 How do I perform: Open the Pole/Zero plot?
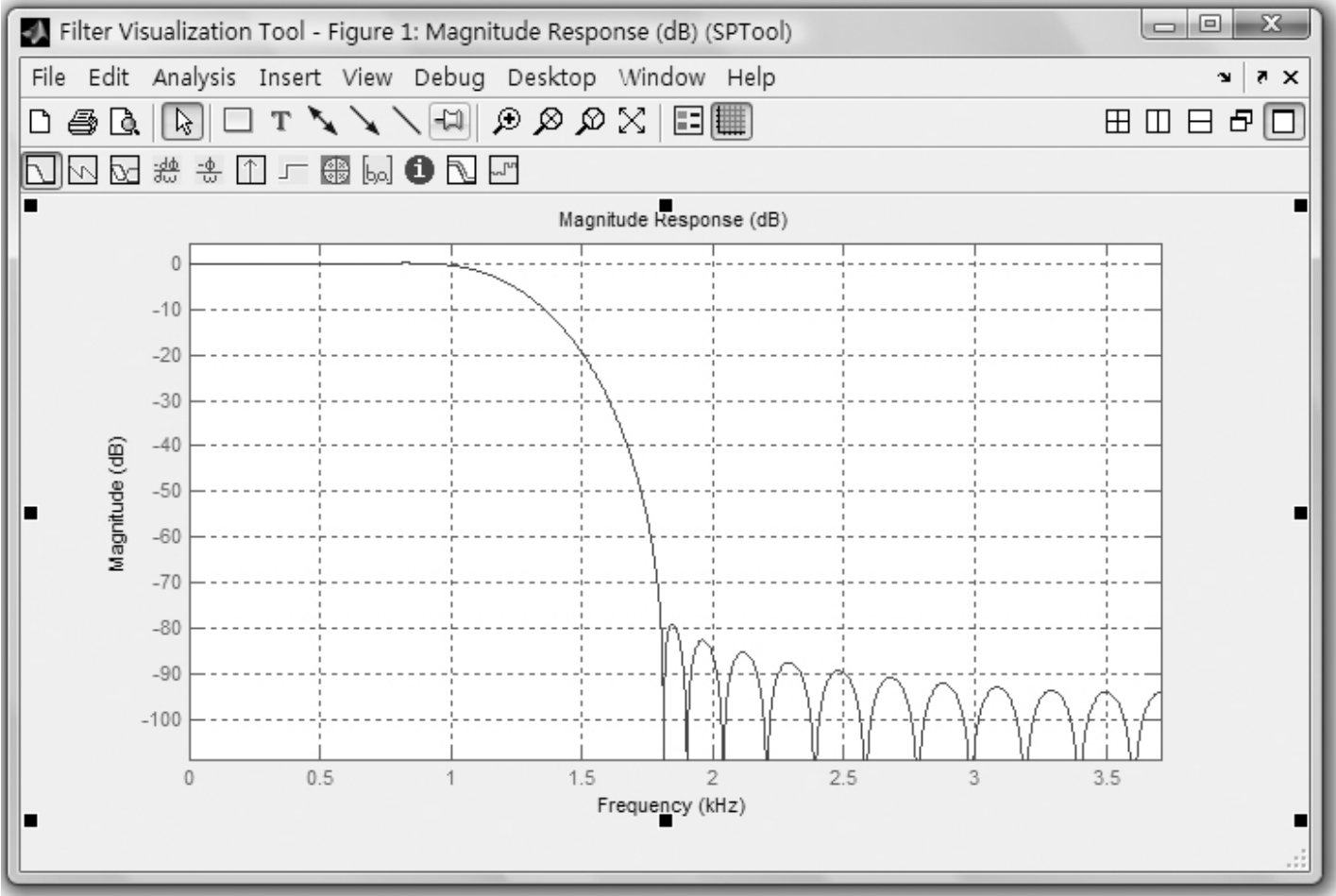[335, 171]
